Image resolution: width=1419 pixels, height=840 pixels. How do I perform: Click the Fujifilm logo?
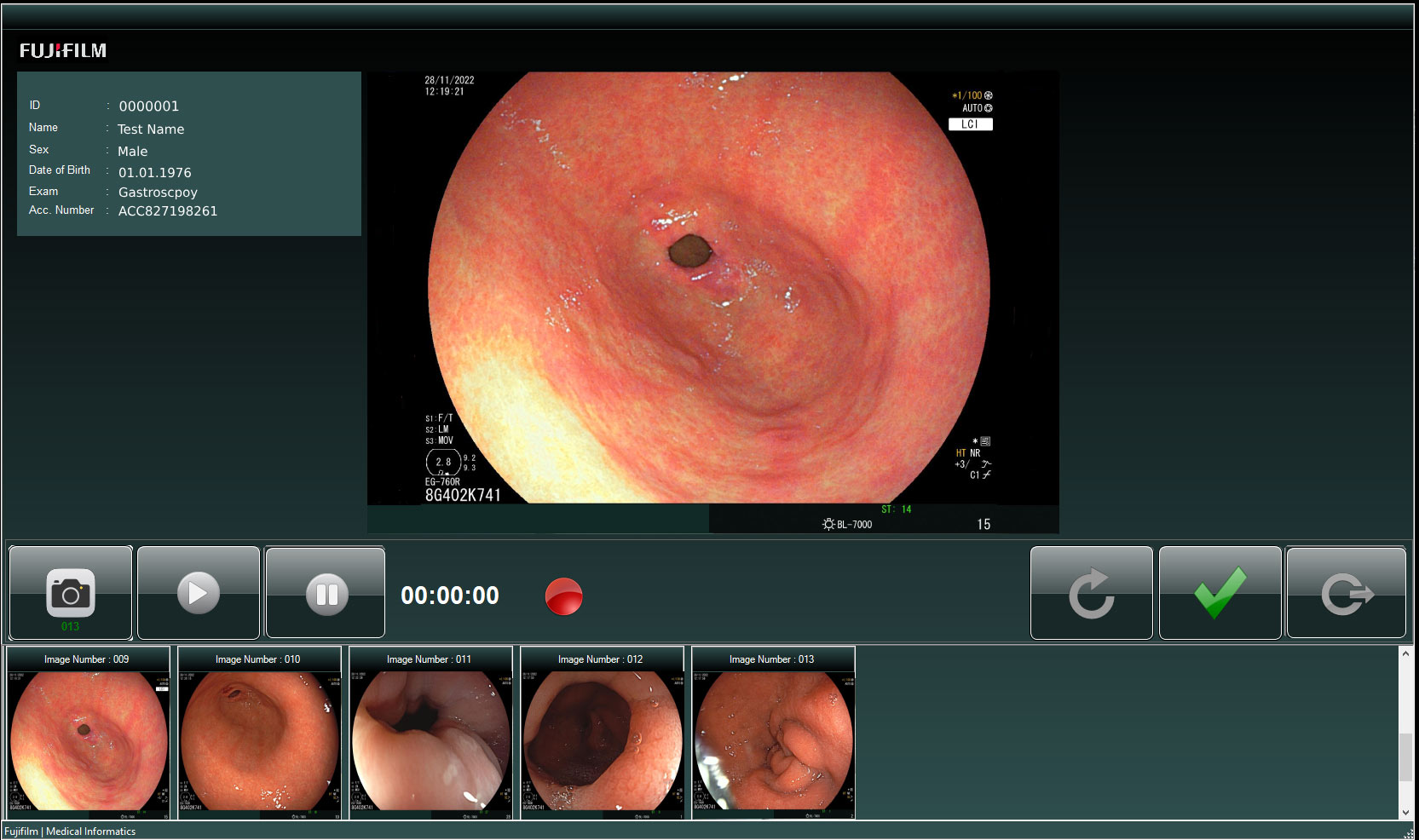point(63,51)
